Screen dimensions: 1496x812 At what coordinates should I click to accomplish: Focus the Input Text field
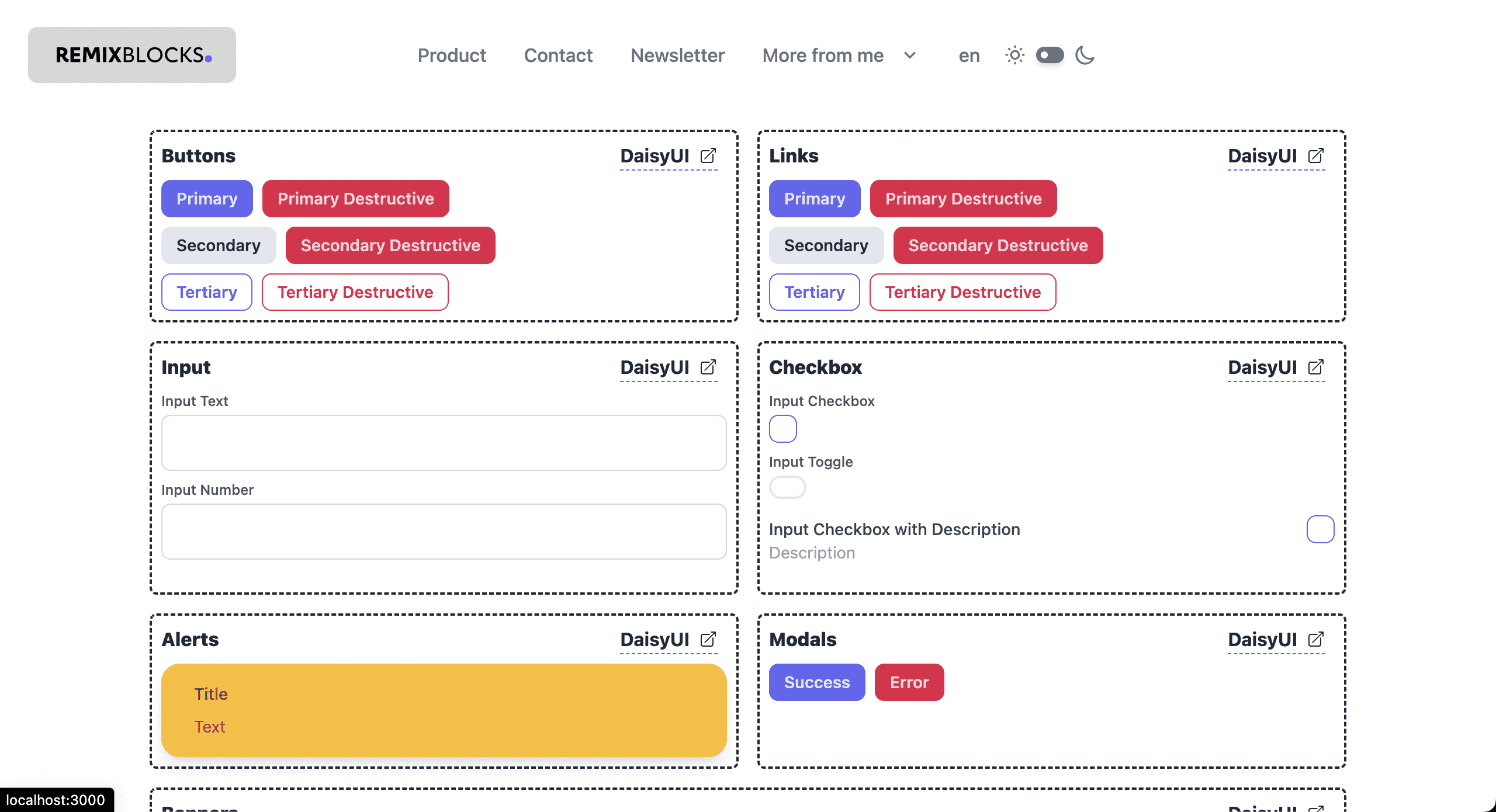pos(444,443)
